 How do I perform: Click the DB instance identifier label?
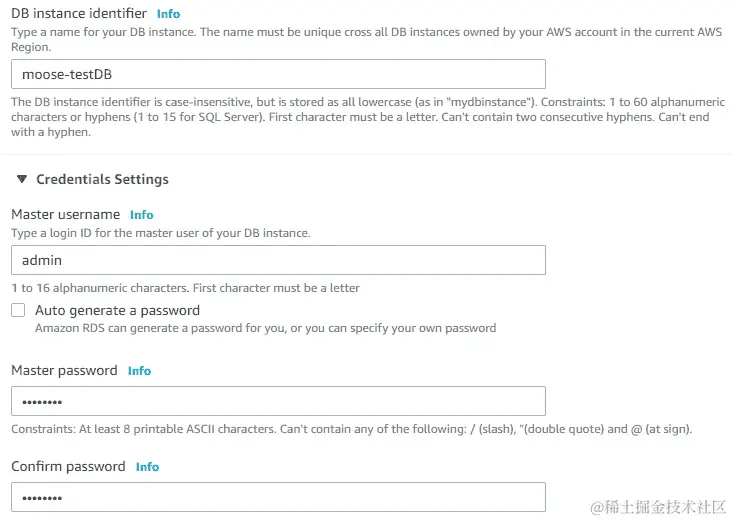pos(79,14)
